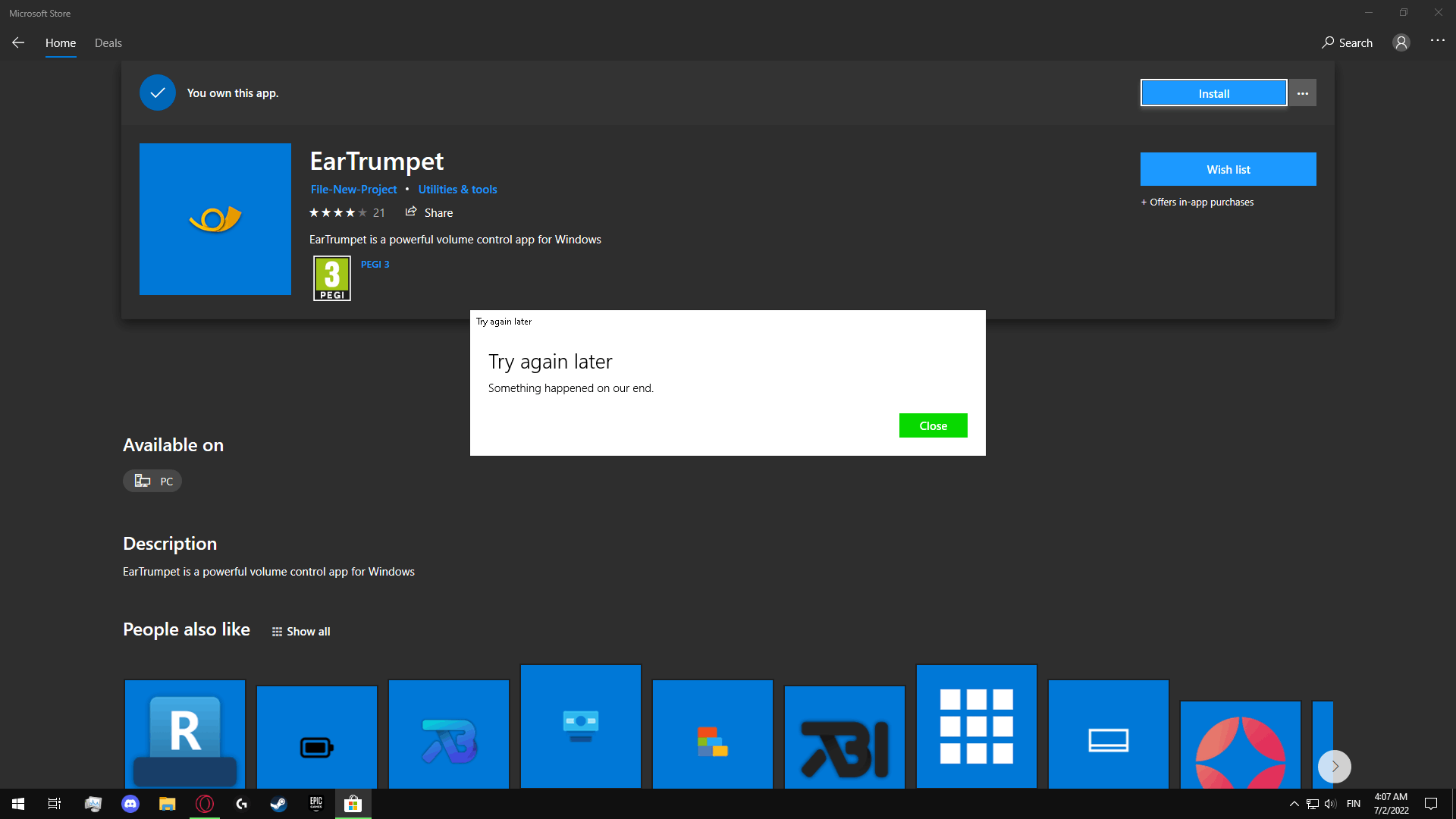Click the Share icon
The width and height of the screenshot is (1456, 819).
[x=411, y=212]
